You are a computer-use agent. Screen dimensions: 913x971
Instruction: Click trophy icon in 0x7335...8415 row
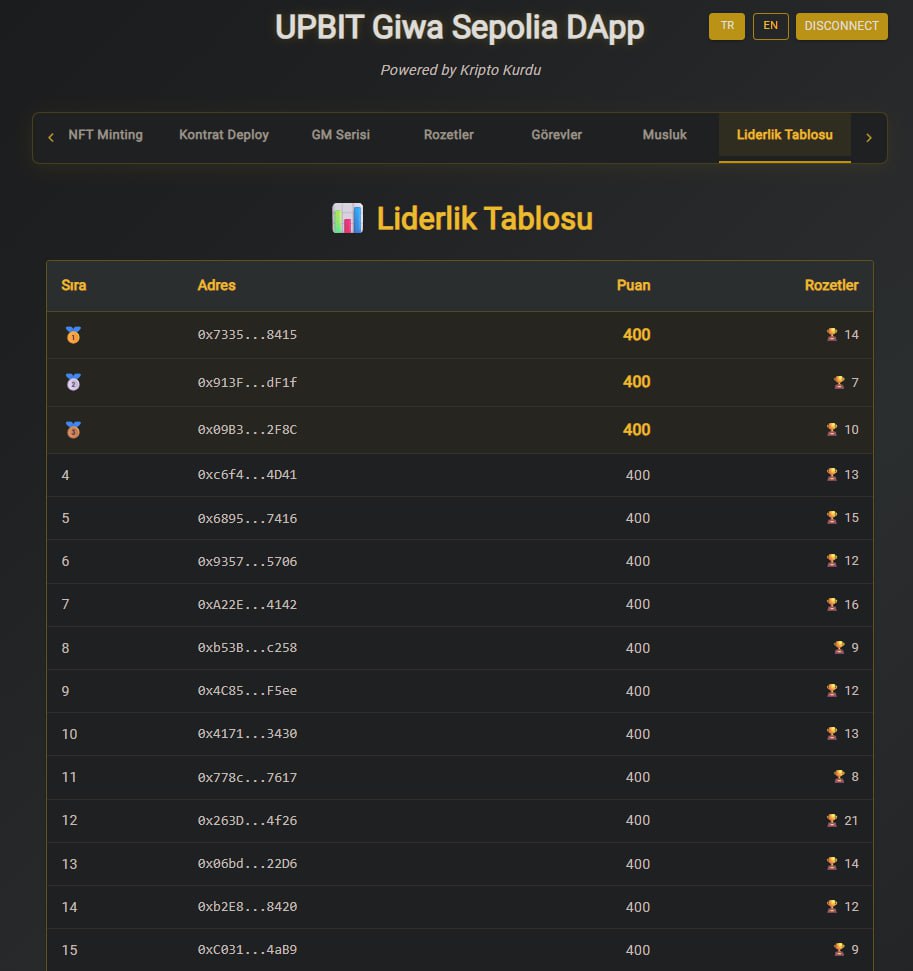(832, 334)
